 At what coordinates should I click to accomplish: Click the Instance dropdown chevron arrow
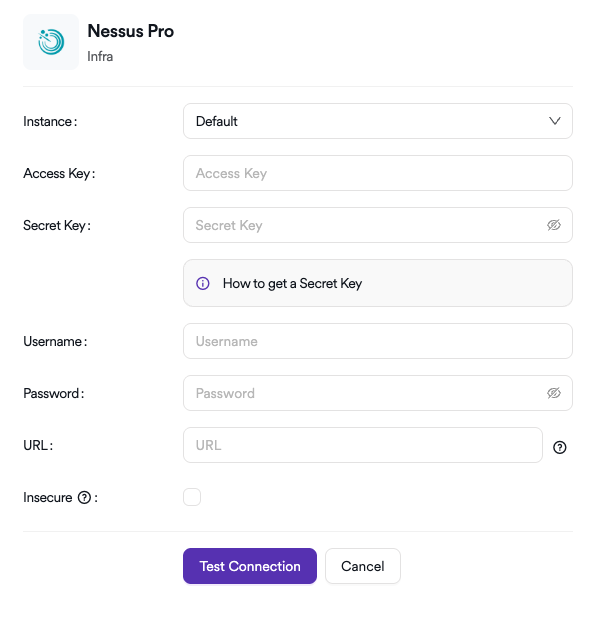coord(555,121)
